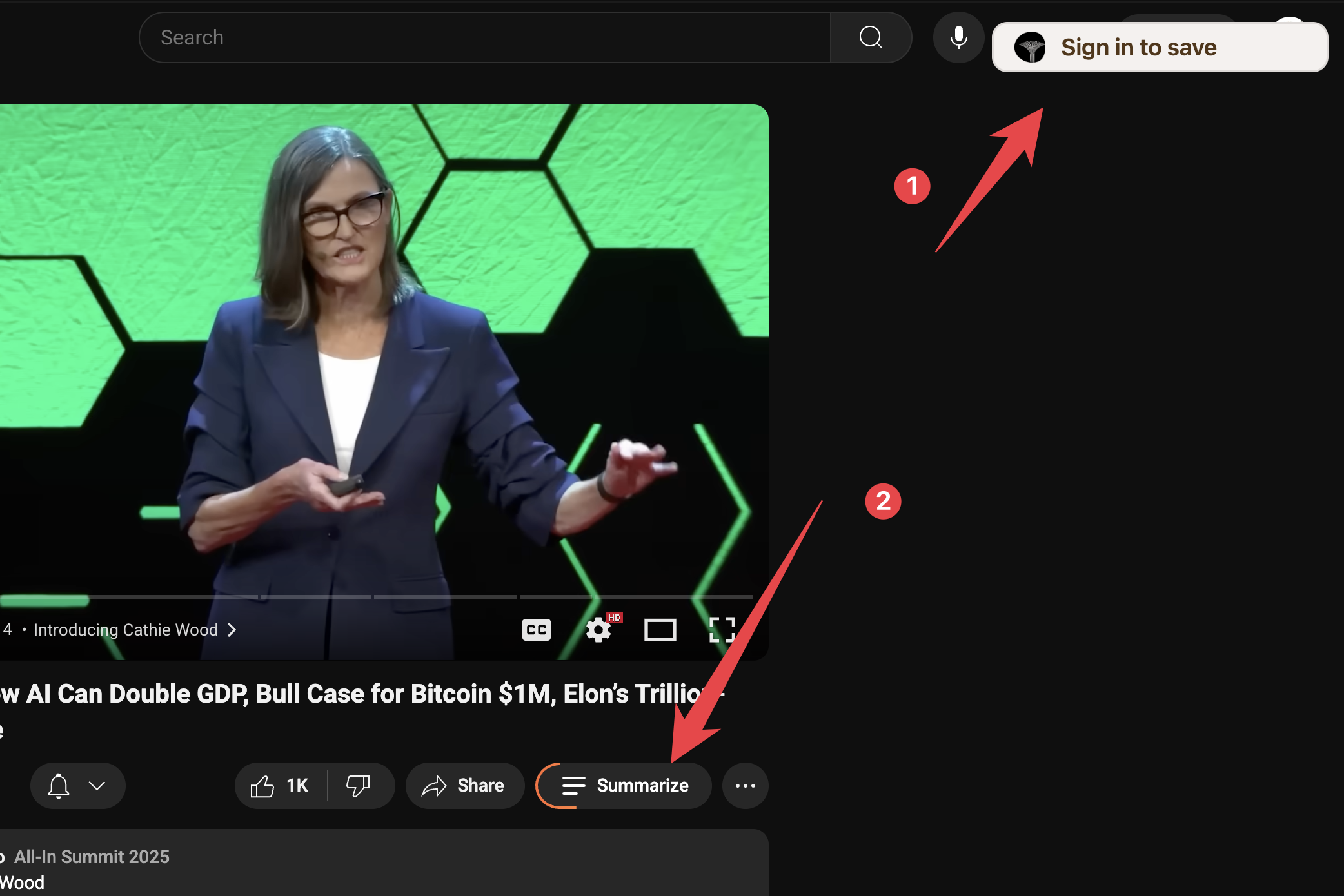Image resolution: width=1344 pixels, height=896 pixels.
Task: Toggle closed captions CC
Action: pyautogui.click(x=536, y=629)
